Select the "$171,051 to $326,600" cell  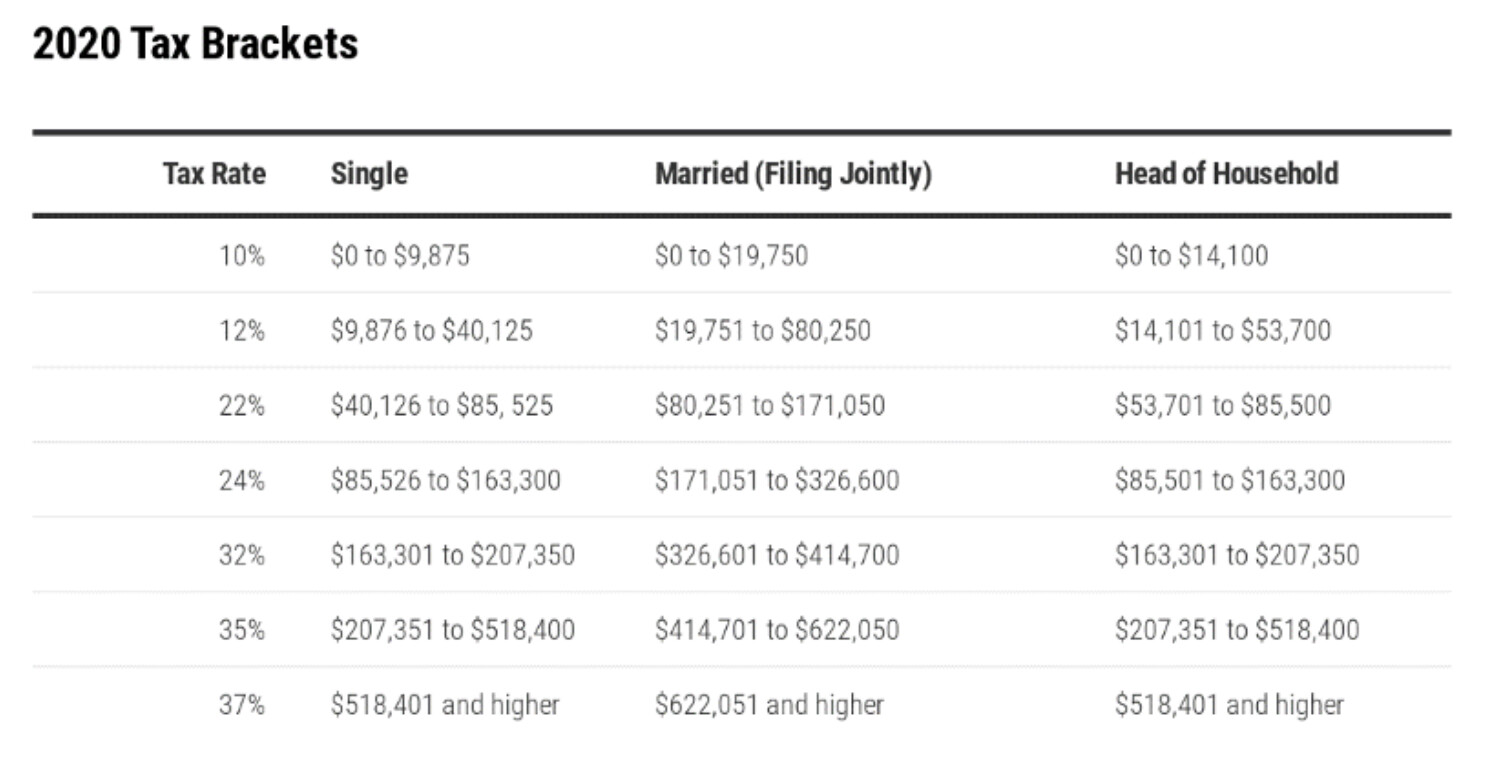(x=777, y=481)
